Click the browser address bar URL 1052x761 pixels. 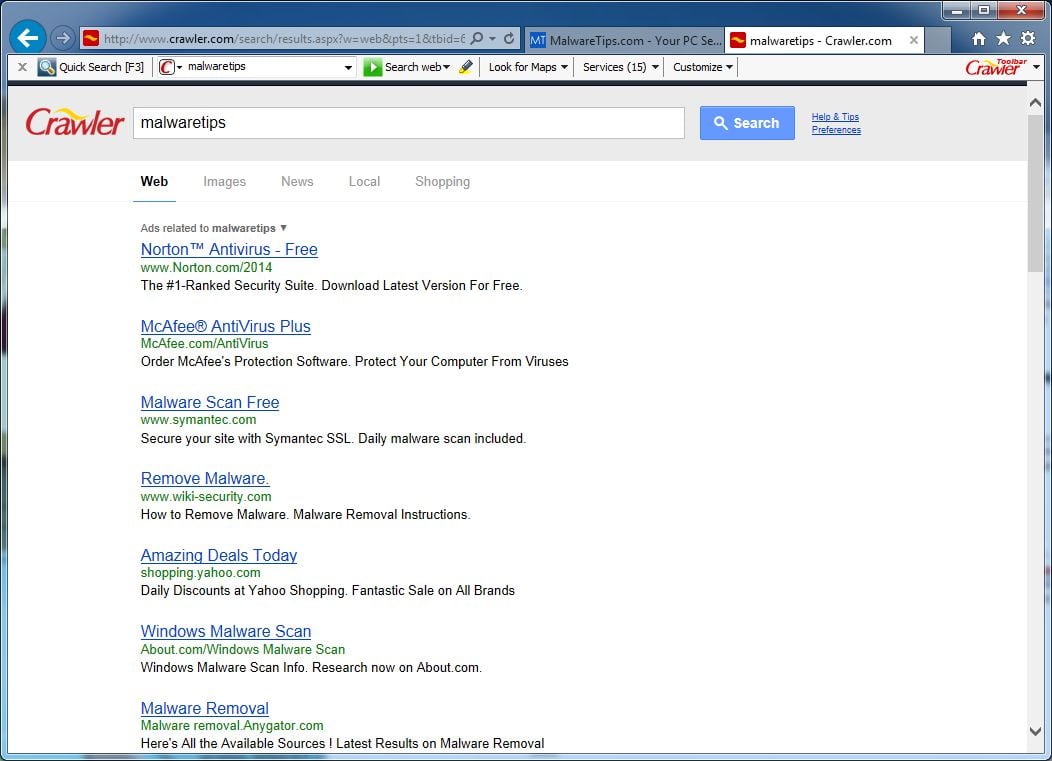[x=284, y=38]
